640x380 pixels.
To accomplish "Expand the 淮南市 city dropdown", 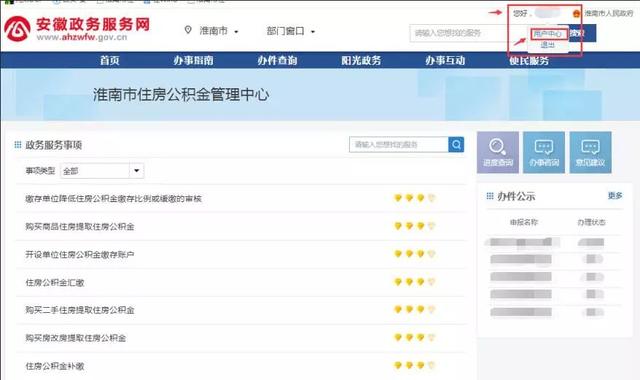I will [x=218, y=31].
